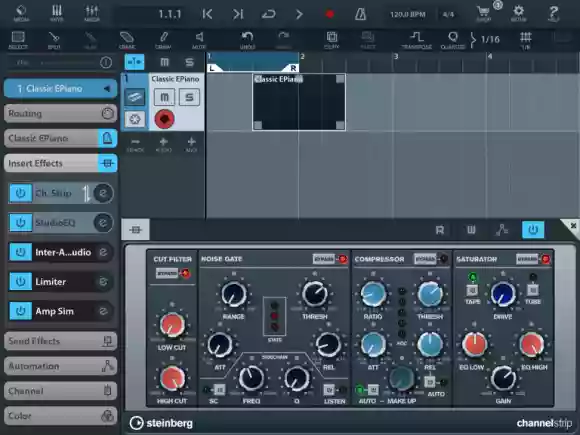Adjust the Saturator Drive knob

[x=503, y=294]
